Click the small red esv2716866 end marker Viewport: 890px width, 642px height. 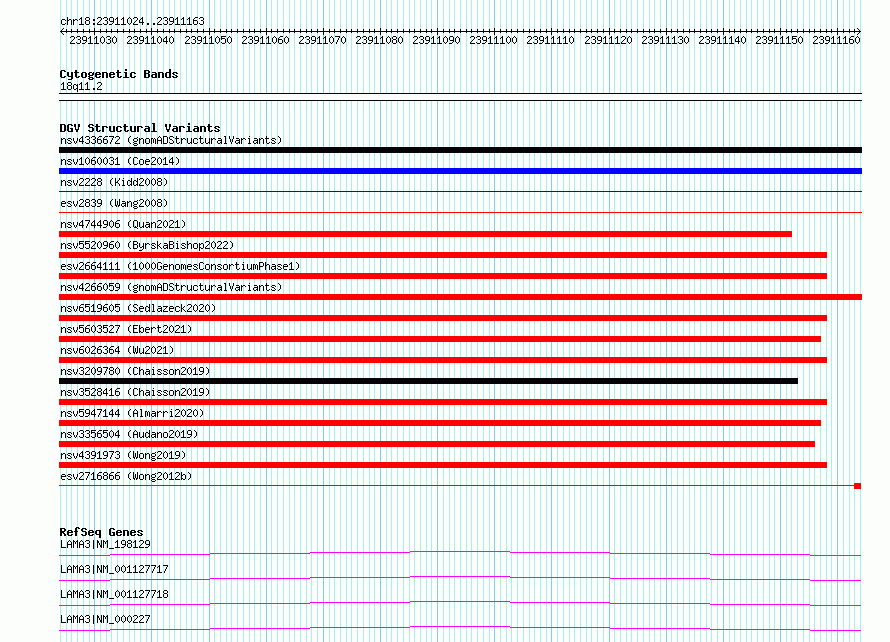click(858, 486)
